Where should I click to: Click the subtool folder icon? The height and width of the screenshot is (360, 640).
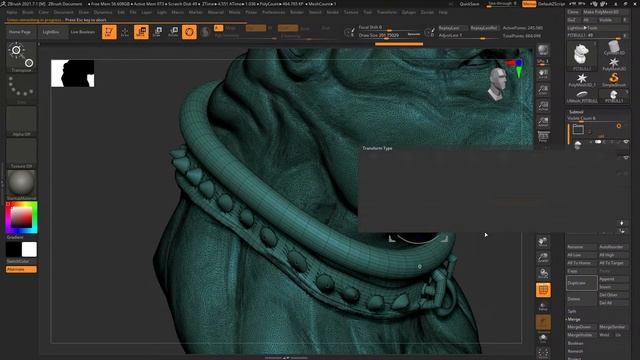point(578,129)
